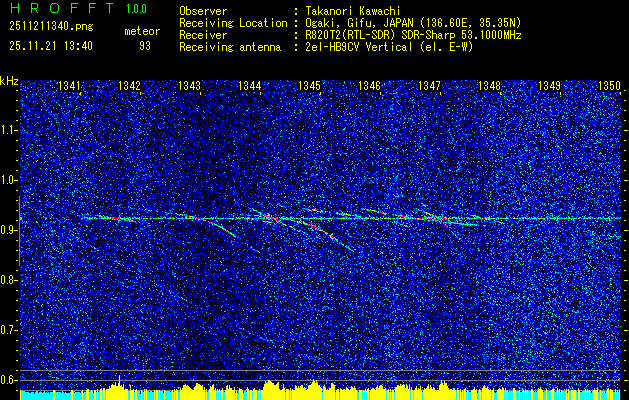Screen dimensions: 629x400
Task: Click the Observer label
Action: click(x=203, y=11)
